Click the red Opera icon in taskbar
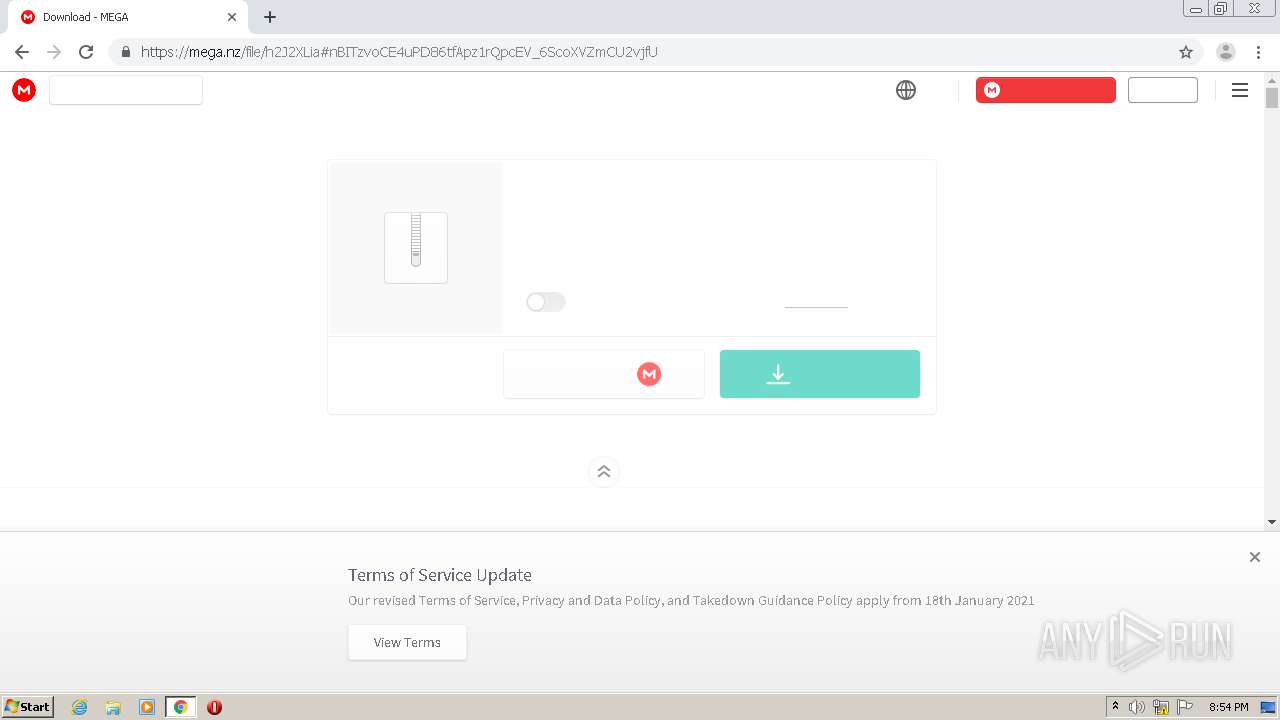Viewport: 1280px width, 720px height. coord(214,707)
